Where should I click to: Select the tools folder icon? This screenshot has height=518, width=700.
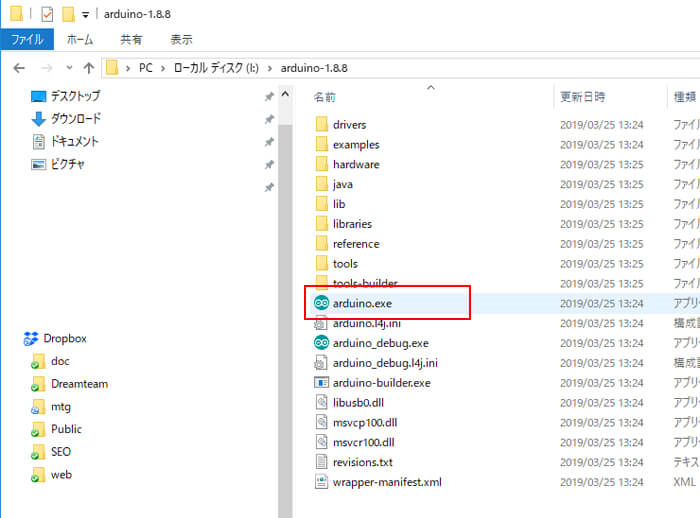pos(321,263)
